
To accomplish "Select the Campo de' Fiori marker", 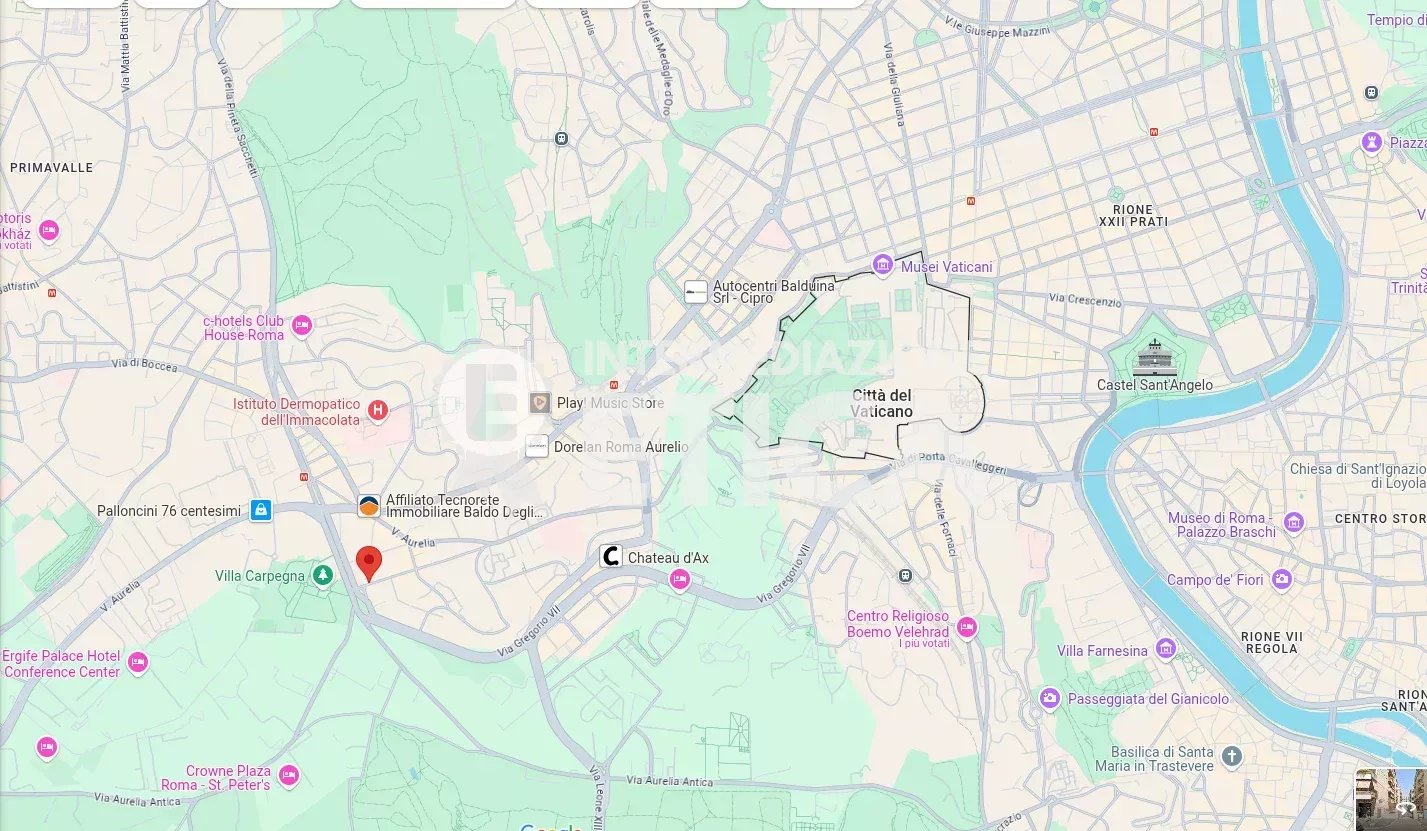I will pyautogui.click(x=1281, y=579).
